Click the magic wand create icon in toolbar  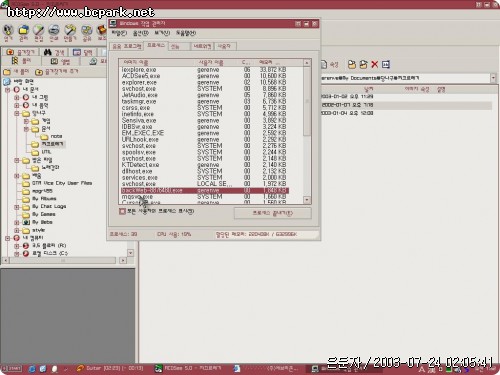click(70, 30)
